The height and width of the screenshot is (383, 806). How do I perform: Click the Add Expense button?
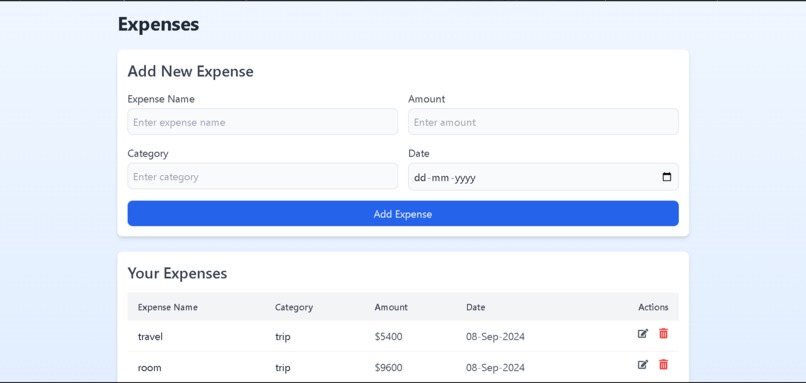click(403, 213)
